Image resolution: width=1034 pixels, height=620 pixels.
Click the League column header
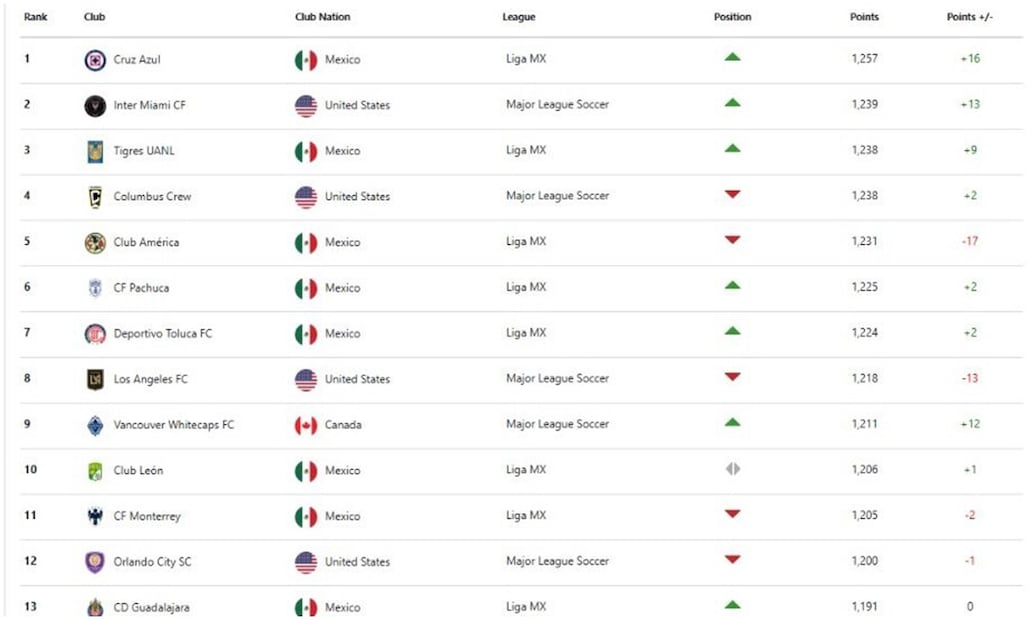pos(518,17)
